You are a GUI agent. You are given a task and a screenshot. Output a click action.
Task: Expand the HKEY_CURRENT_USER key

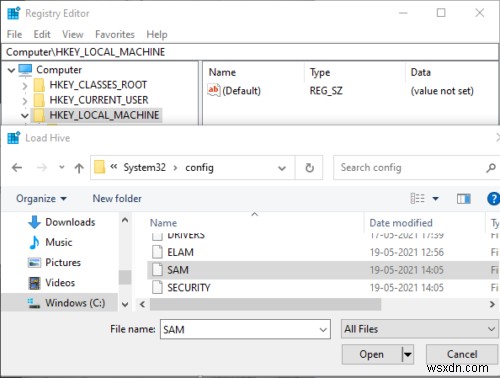tap(25, 101)
